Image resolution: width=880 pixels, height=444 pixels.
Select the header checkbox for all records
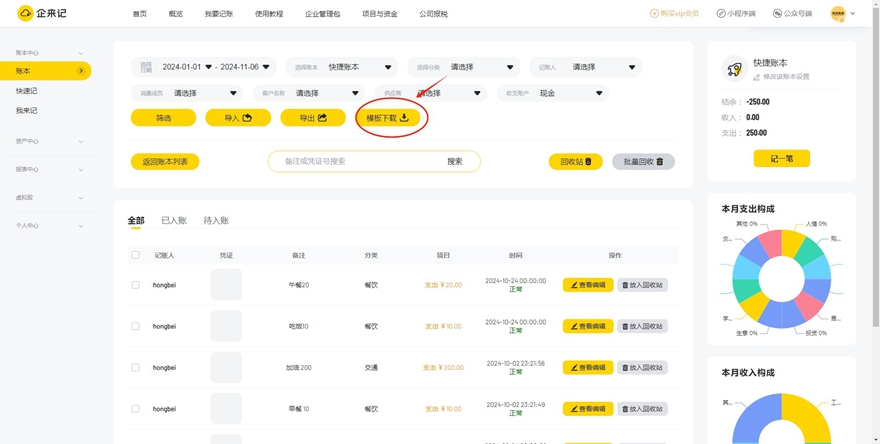pos(136,255)
